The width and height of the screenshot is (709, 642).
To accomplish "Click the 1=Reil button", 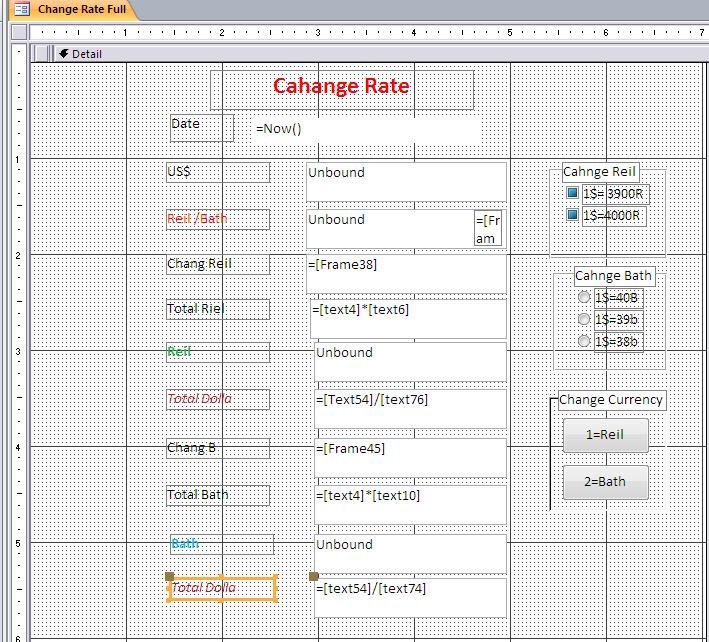I will (605, 435).
